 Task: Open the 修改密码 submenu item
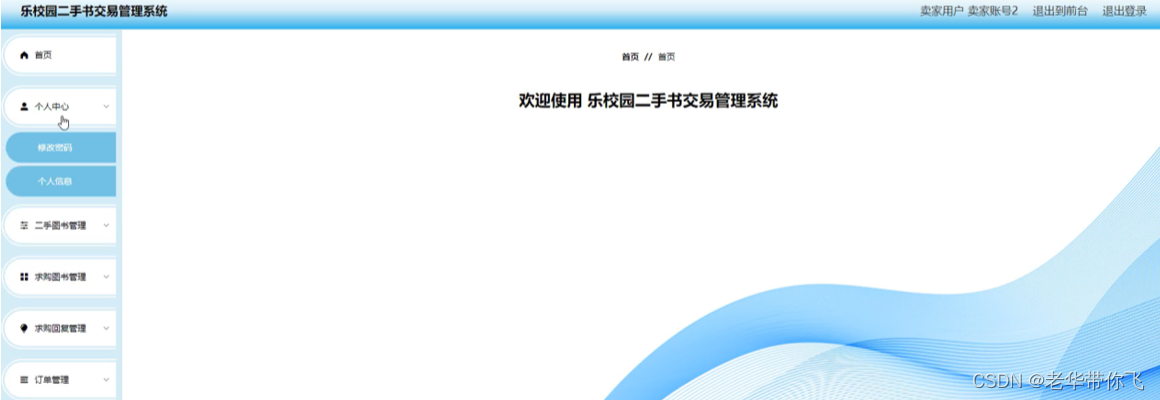coord(61,148)
